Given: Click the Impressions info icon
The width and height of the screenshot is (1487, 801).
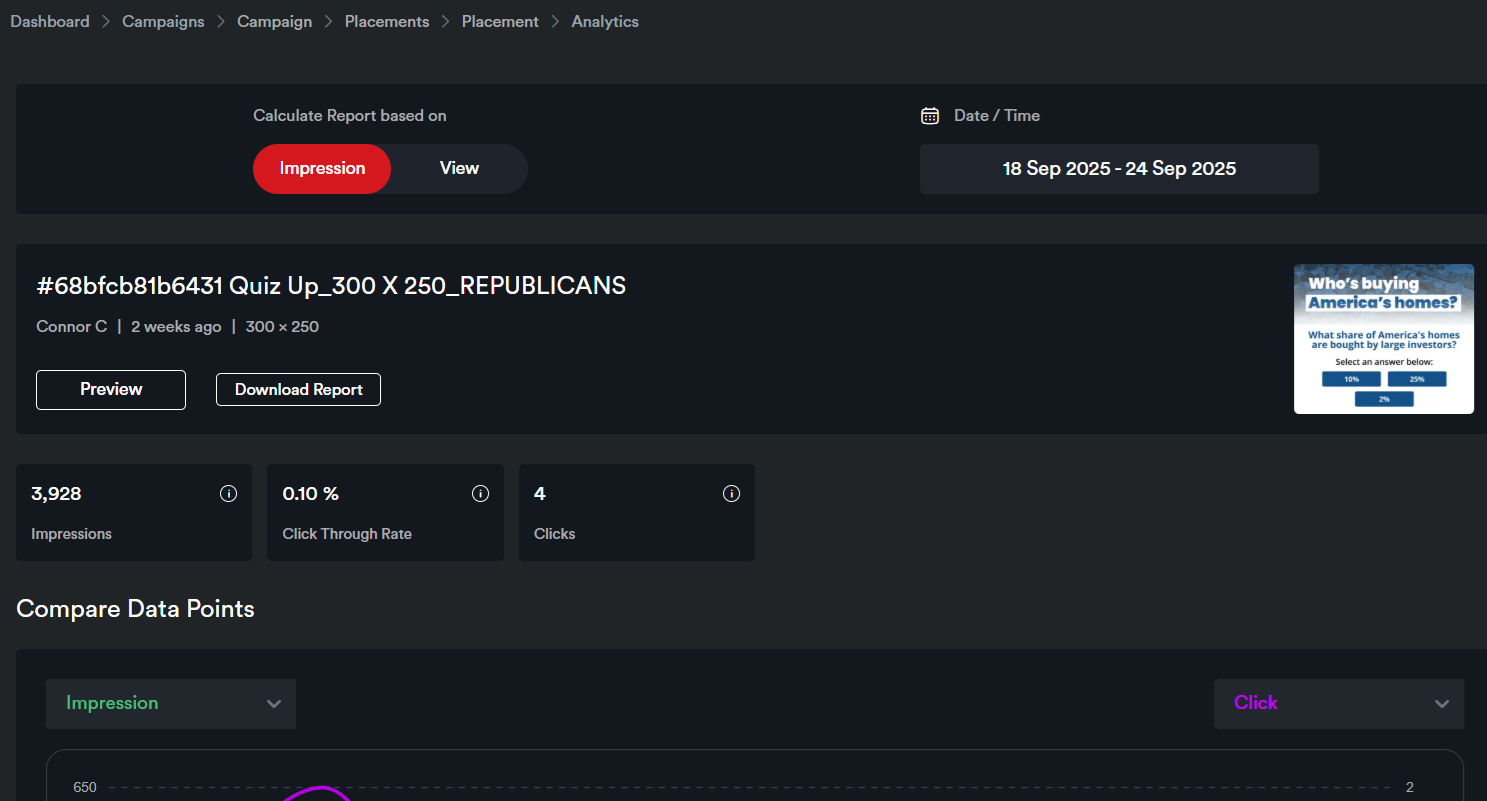Looking at the screenshot, I should coord(228,494).
